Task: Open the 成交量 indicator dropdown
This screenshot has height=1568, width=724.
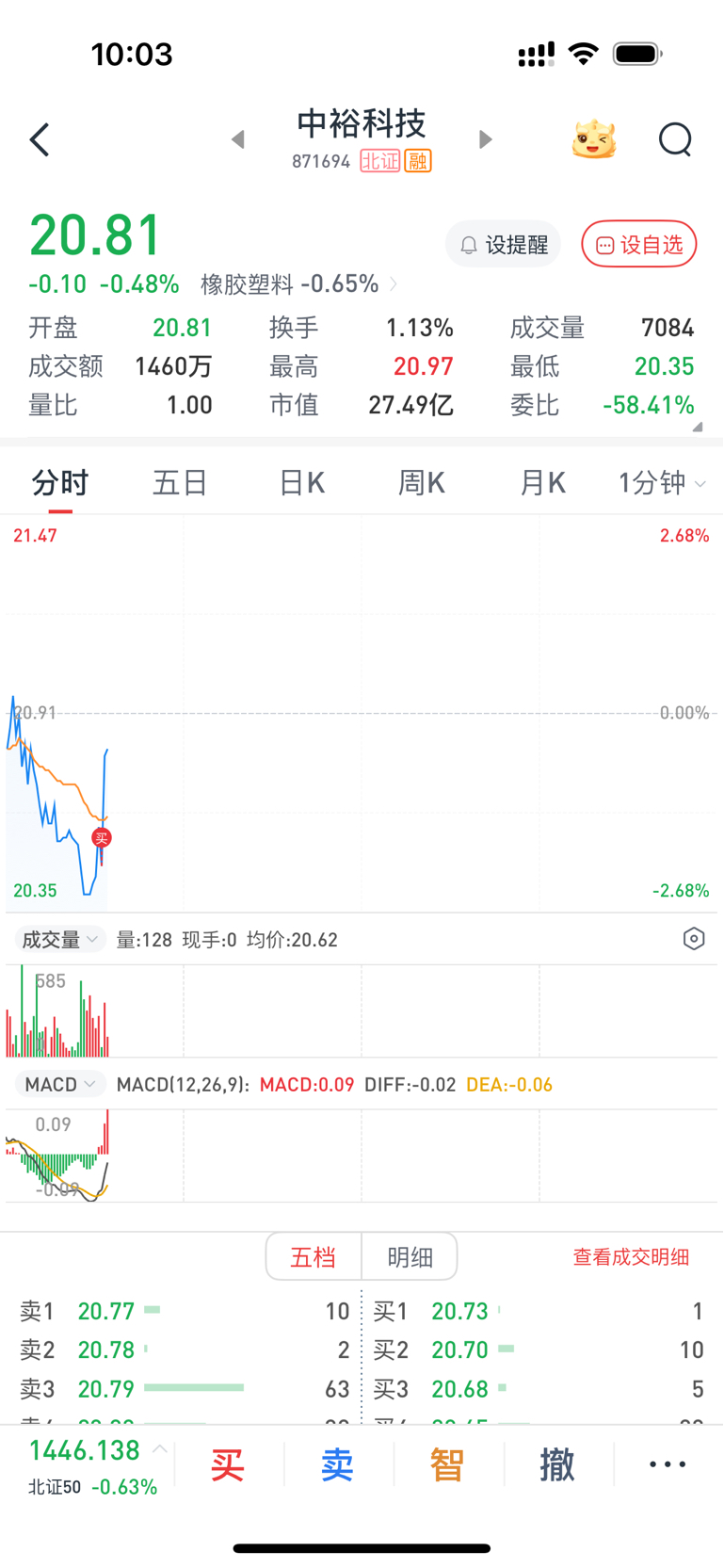Action: point(60,940)
